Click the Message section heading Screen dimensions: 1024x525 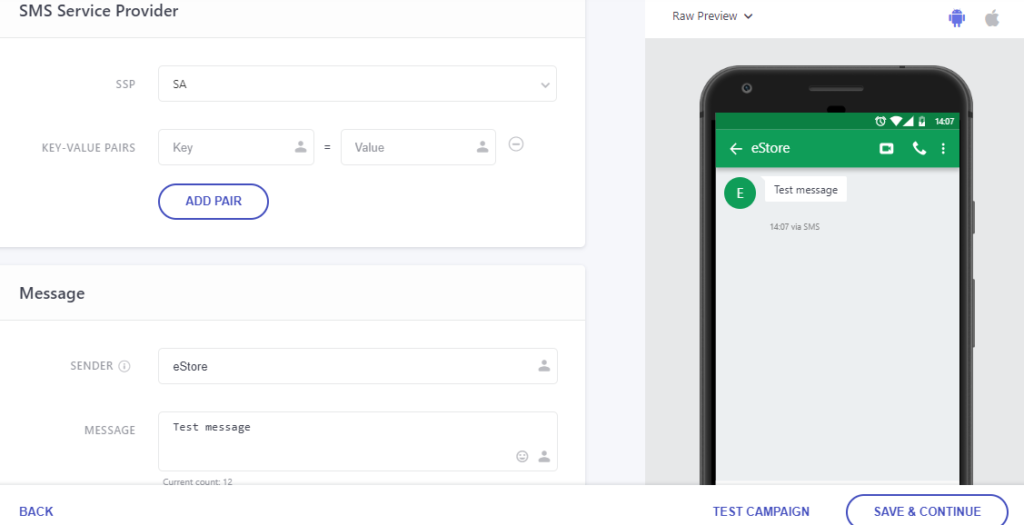pos(52,293)
